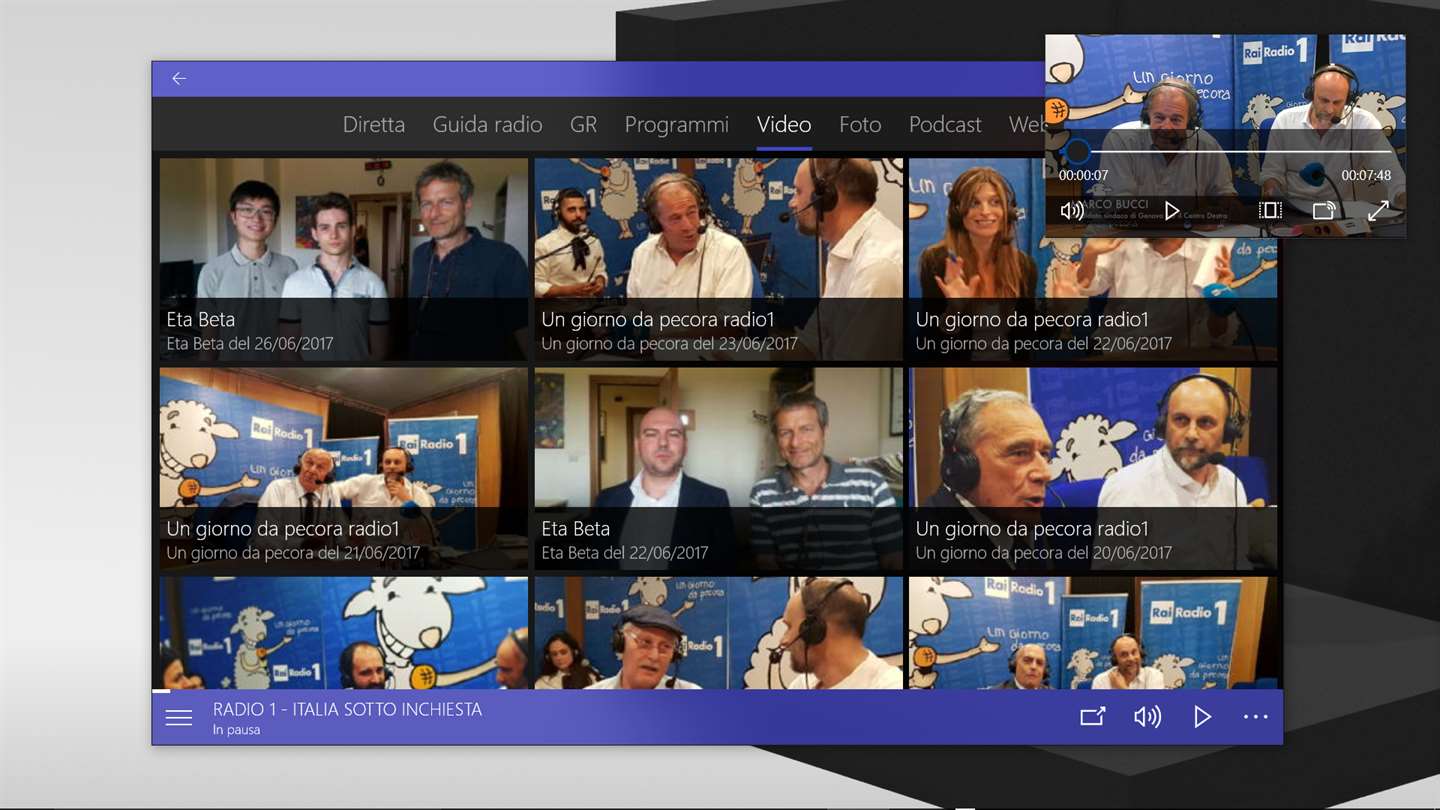Change aspect ratio in the mini video player

click(1270, 211)
